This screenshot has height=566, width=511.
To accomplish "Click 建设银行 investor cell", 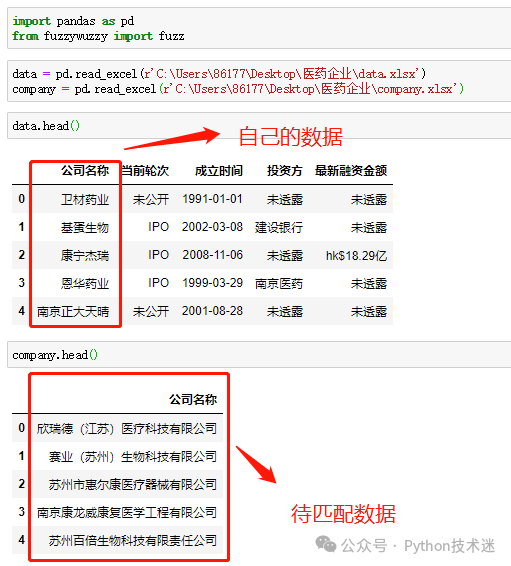I will pyautogui.click(x=279, y=227).
